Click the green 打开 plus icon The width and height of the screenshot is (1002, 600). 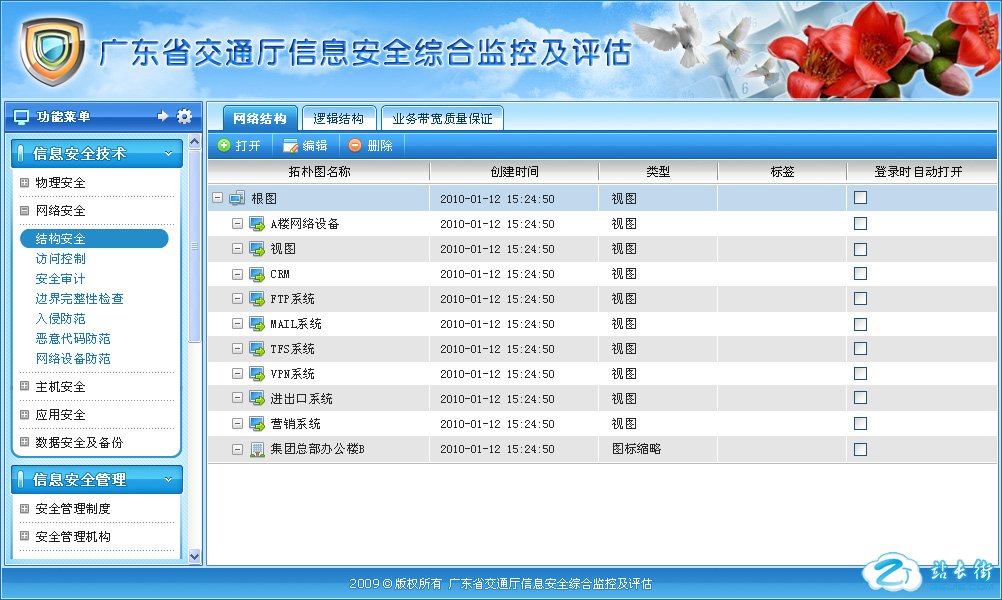tap(224, 146)
